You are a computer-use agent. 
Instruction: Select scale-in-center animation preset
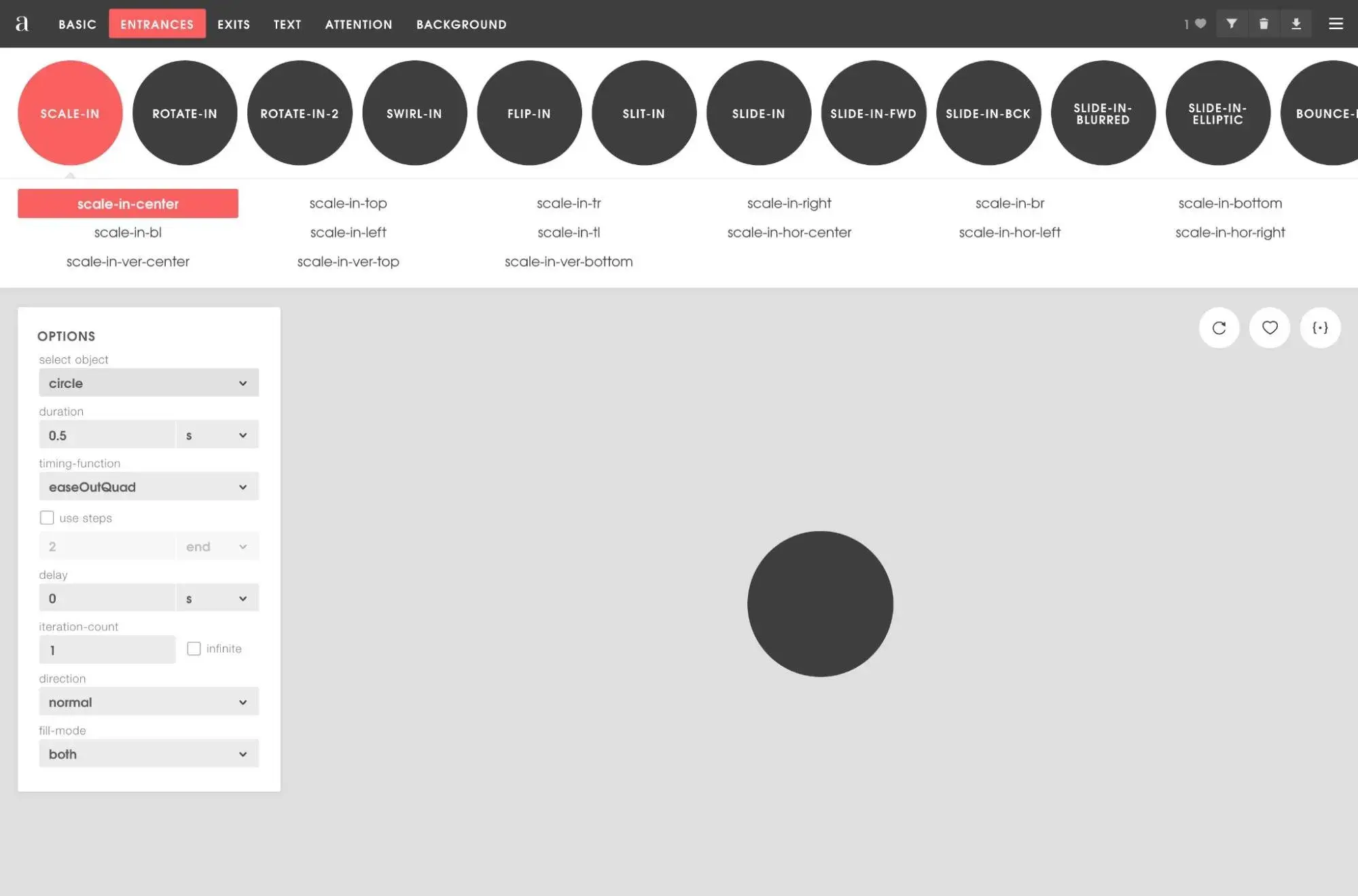[128, 203]
